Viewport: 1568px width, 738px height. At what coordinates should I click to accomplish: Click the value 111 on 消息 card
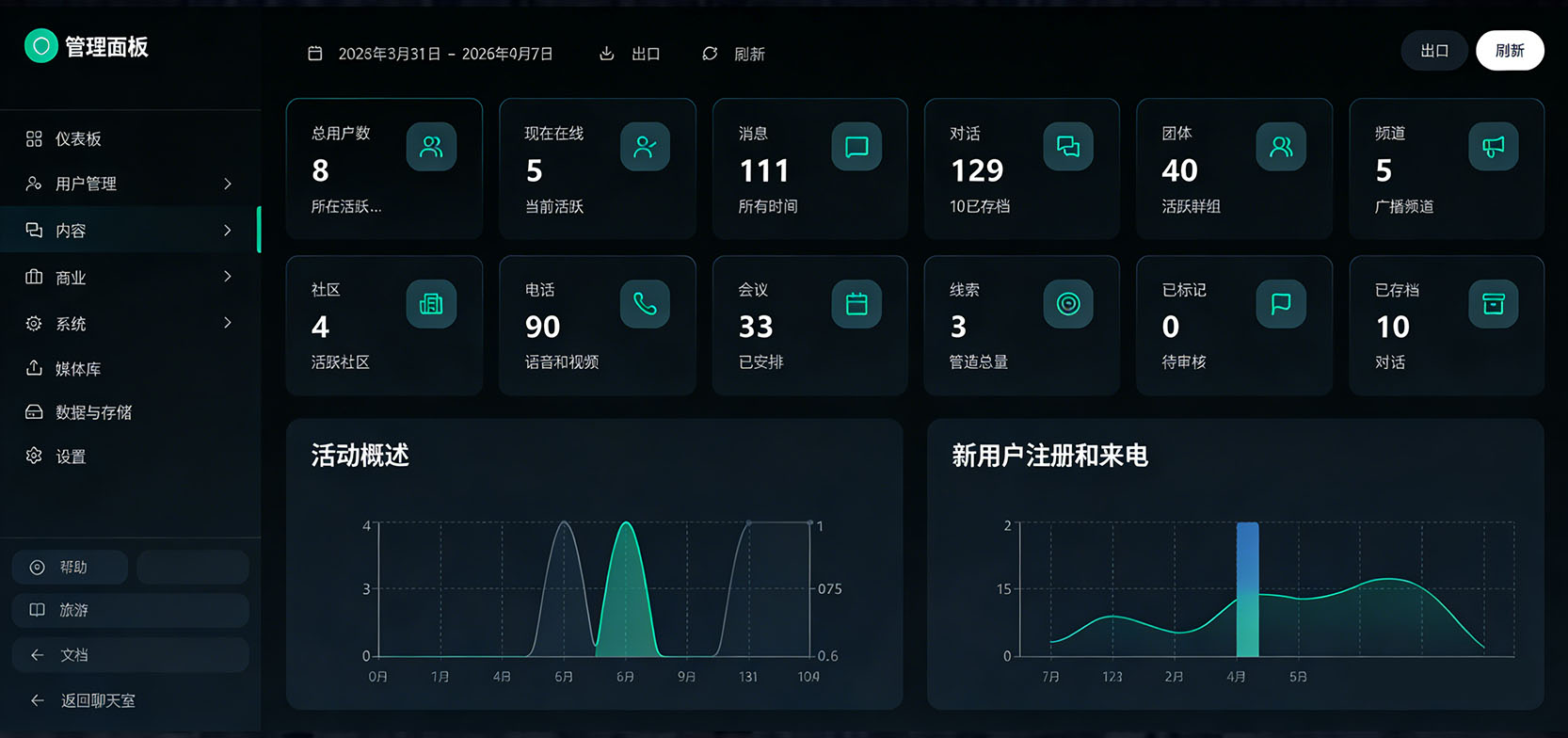(764, 170)
